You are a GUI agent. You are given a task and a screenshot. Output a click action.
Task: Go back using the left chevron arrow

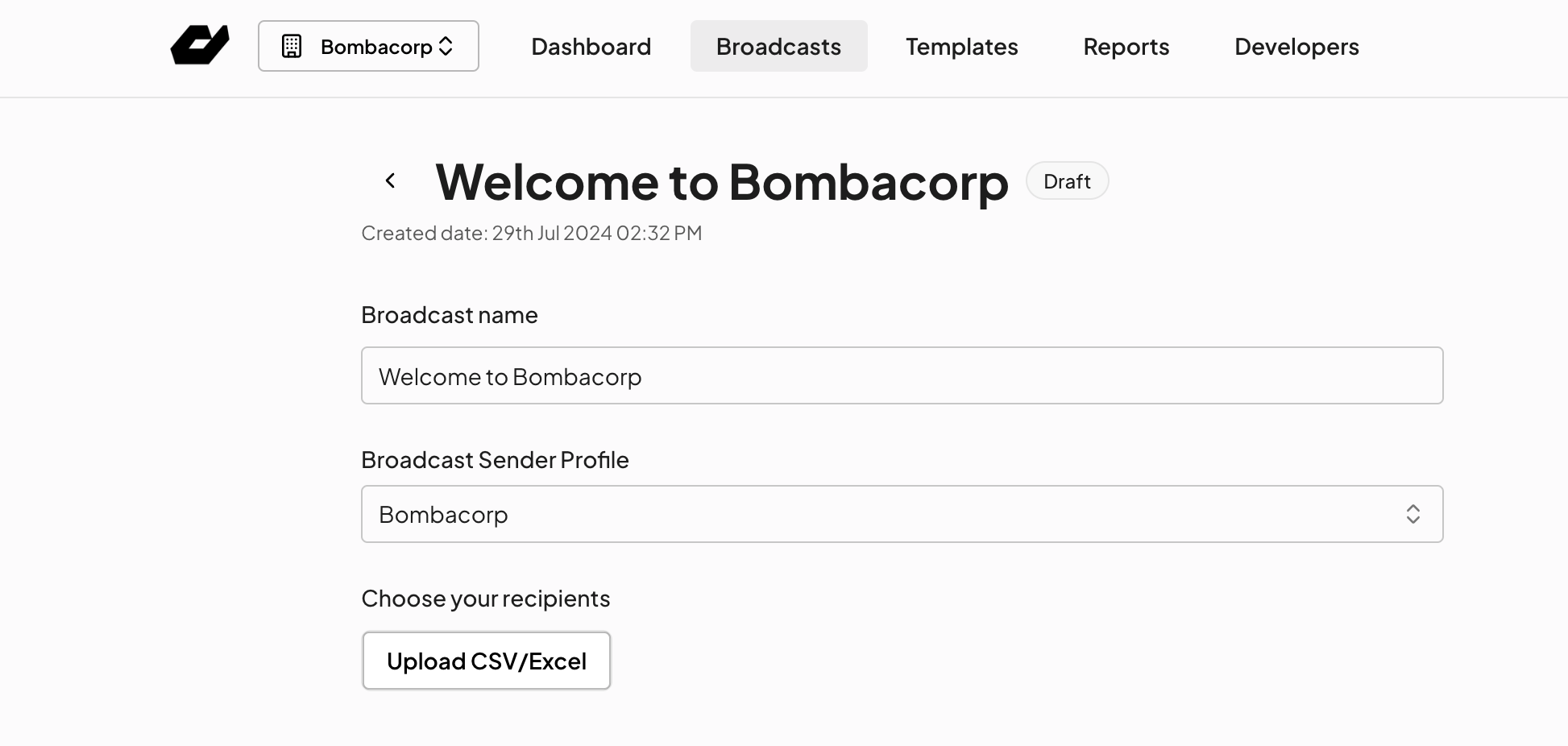[391, 180]
